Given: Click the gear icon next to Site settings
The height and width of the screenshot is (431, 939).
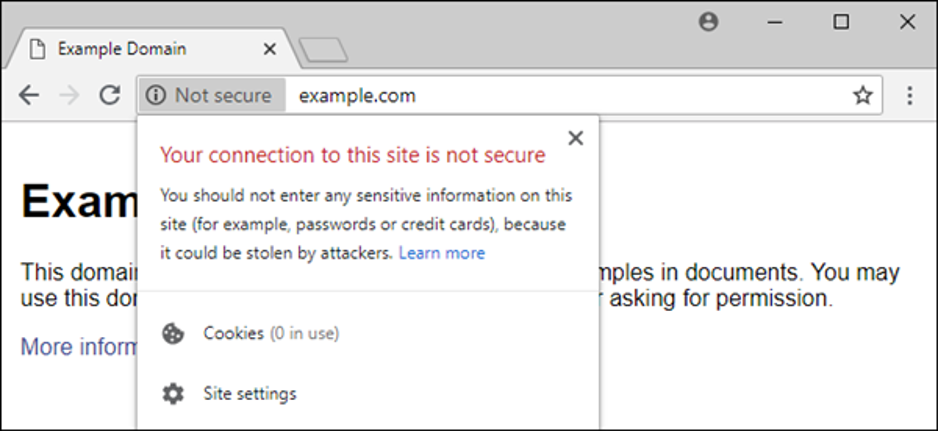Looking at the screenshot, I should (173, 394).
